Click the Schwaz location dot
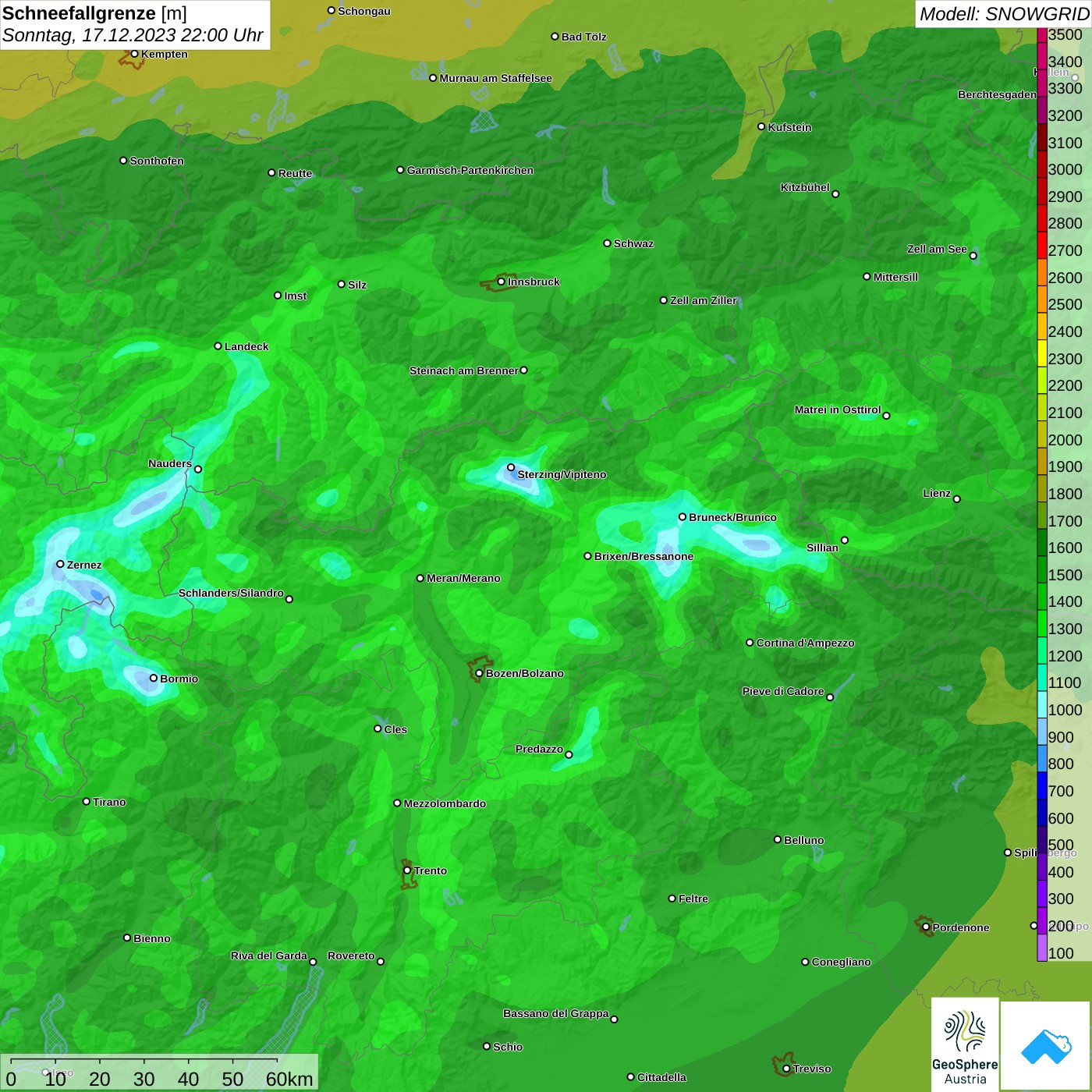Viewport: 1092px width, 1092px height. point(607,243)
